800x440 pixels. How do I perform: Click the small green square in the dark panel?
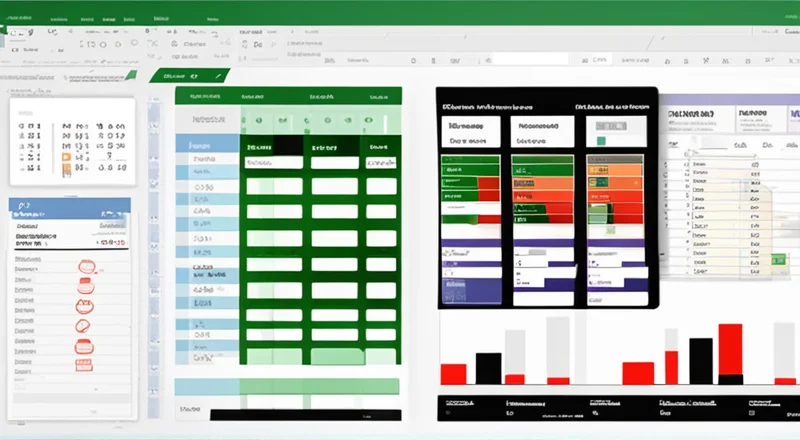pos(600,141)
